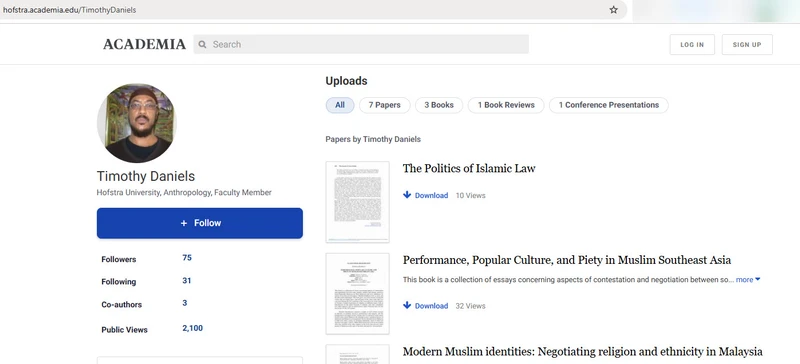Open thumbnail of Performance, Popular Culture, and Piety
Image resolution: width=800 pixels, height=364 pixels.
[x=358, y=294]
